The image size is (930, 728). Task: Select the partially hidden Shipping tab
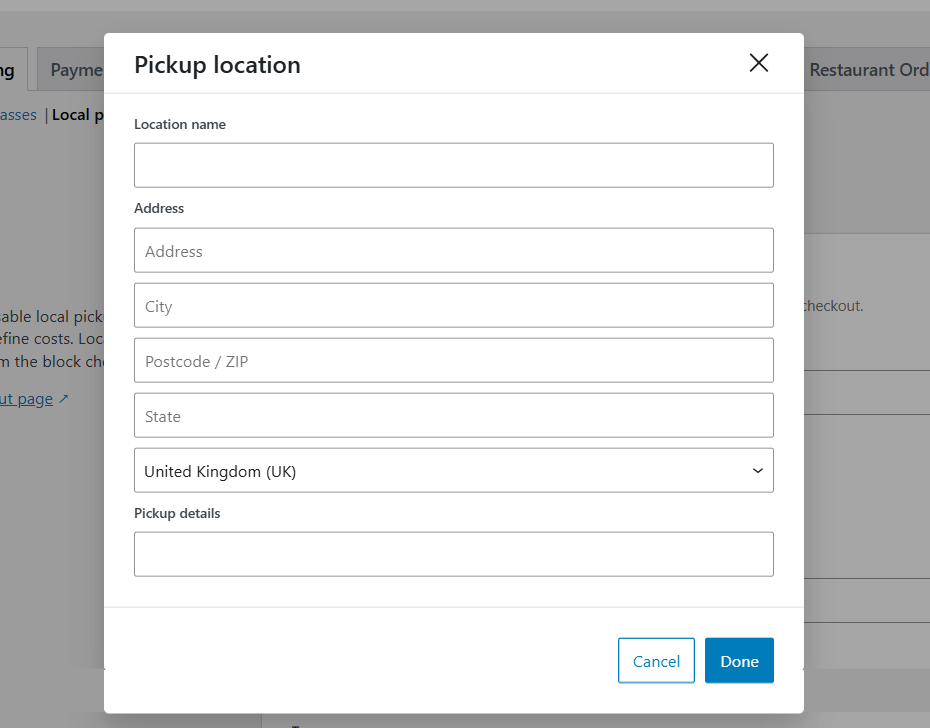pos(10,70)
